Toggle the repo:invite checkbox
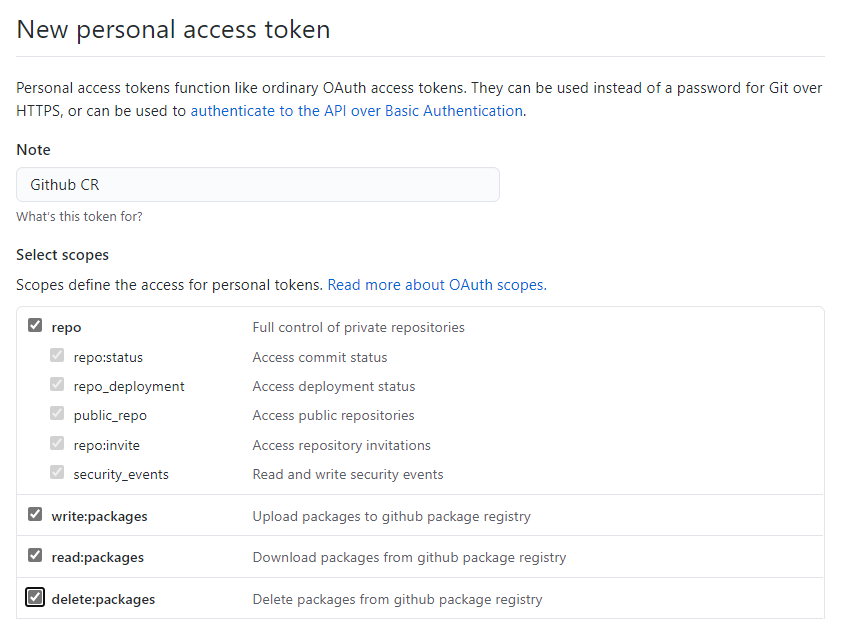 pyautogui.click(x=58, y=444)
